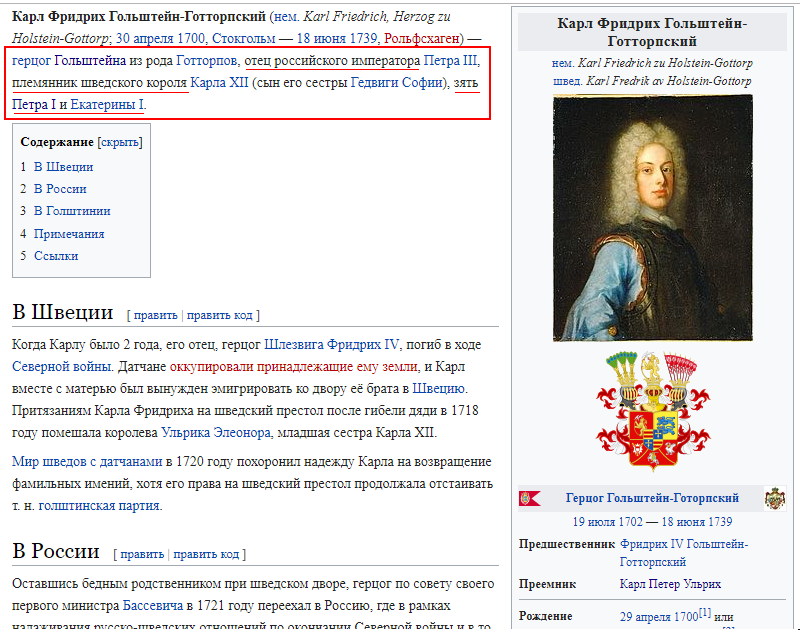Open the Карла XII link in the intro
This screenshot has width=800, height=632.
coord(219,83)
